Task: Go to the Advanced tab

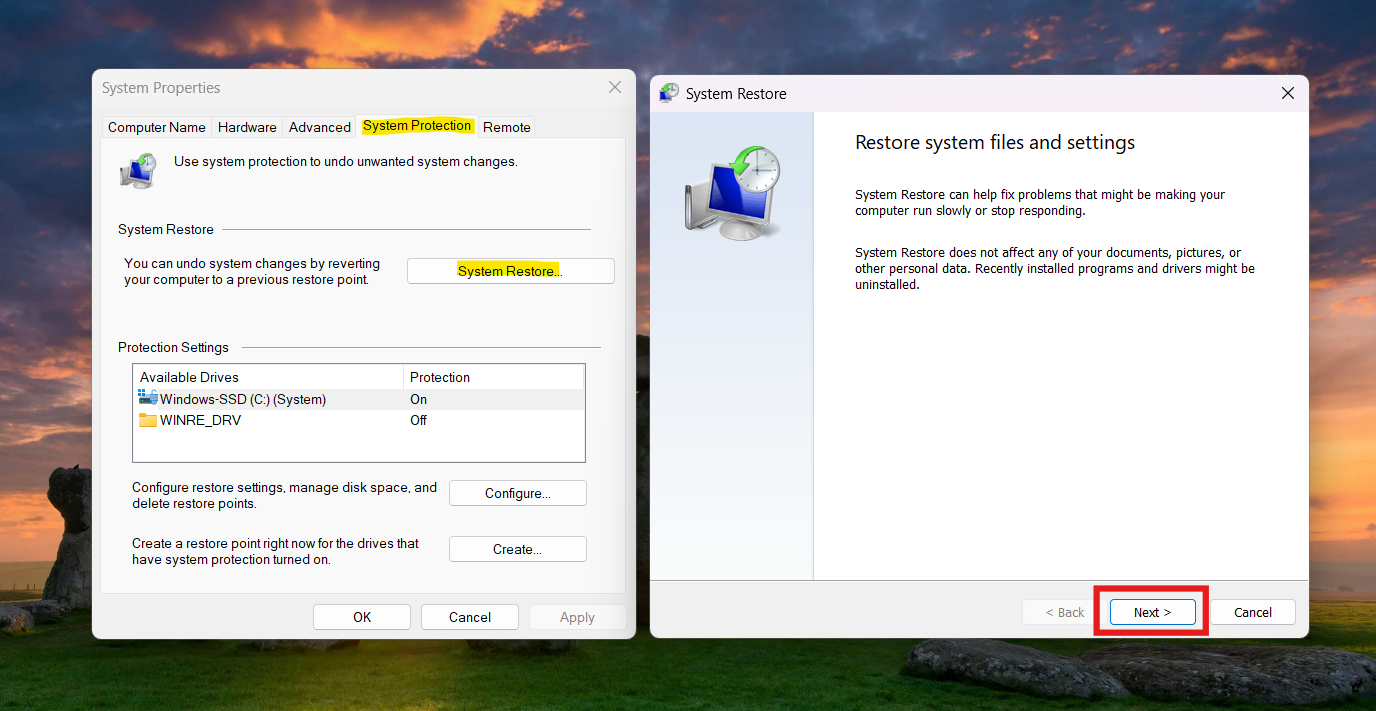Action: point(319,127)
